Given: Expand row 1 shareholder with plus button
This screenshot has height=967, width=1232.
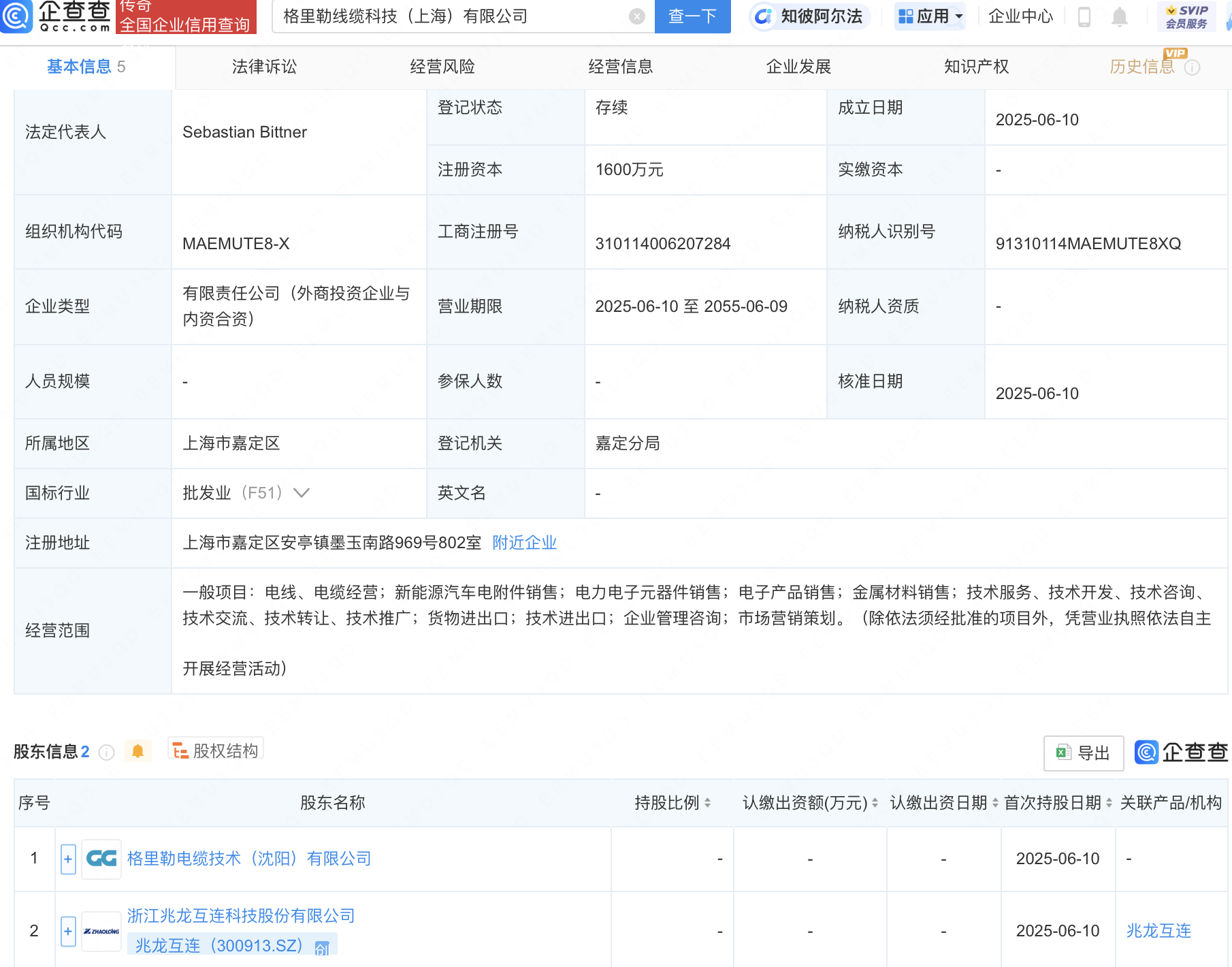Looking at the screenshot, I should [68, 859].
